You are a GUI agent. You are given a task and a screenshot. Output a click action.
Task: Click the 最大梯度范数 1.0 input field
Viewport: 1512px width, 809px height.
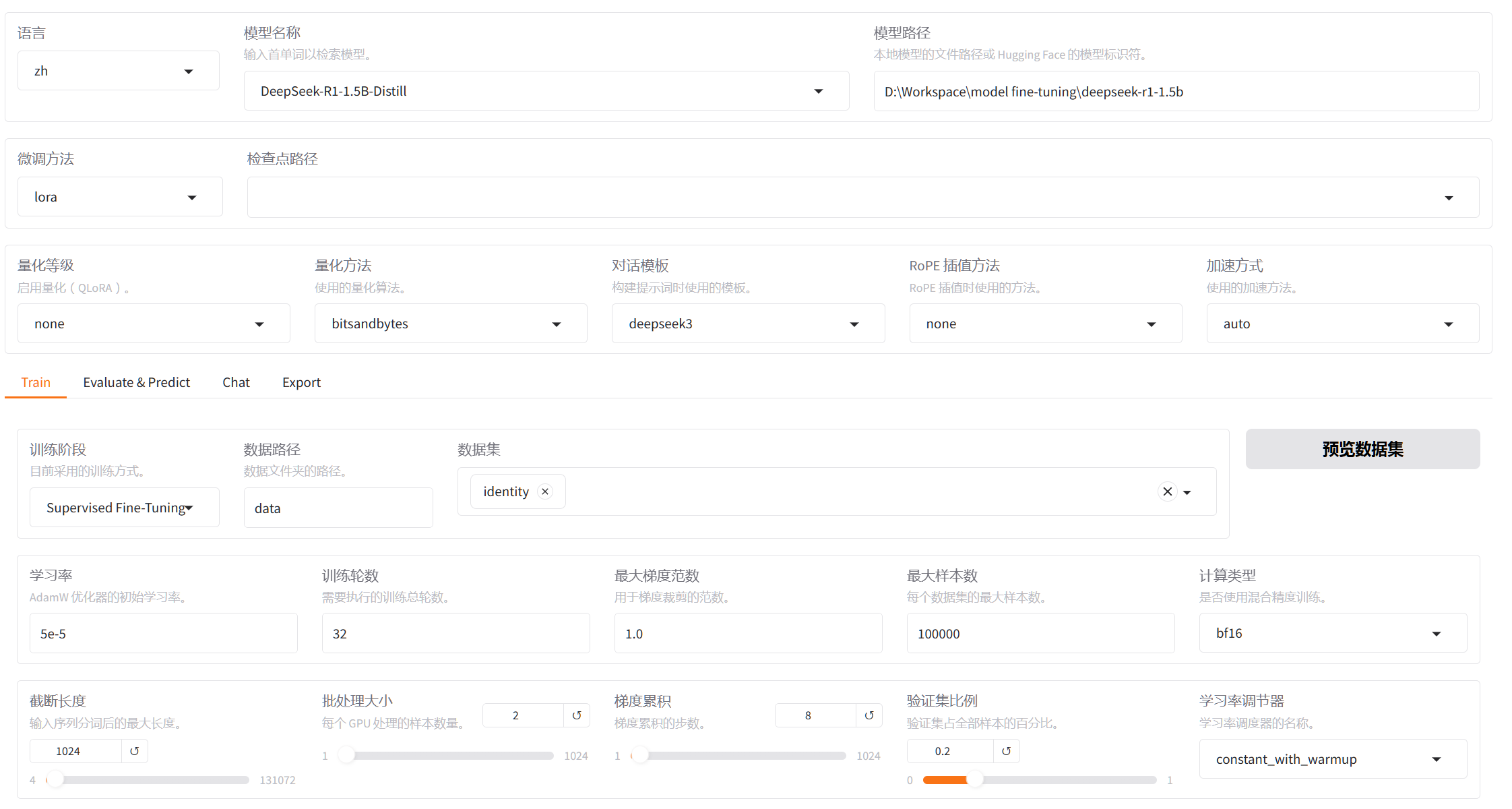click(748, 634)
